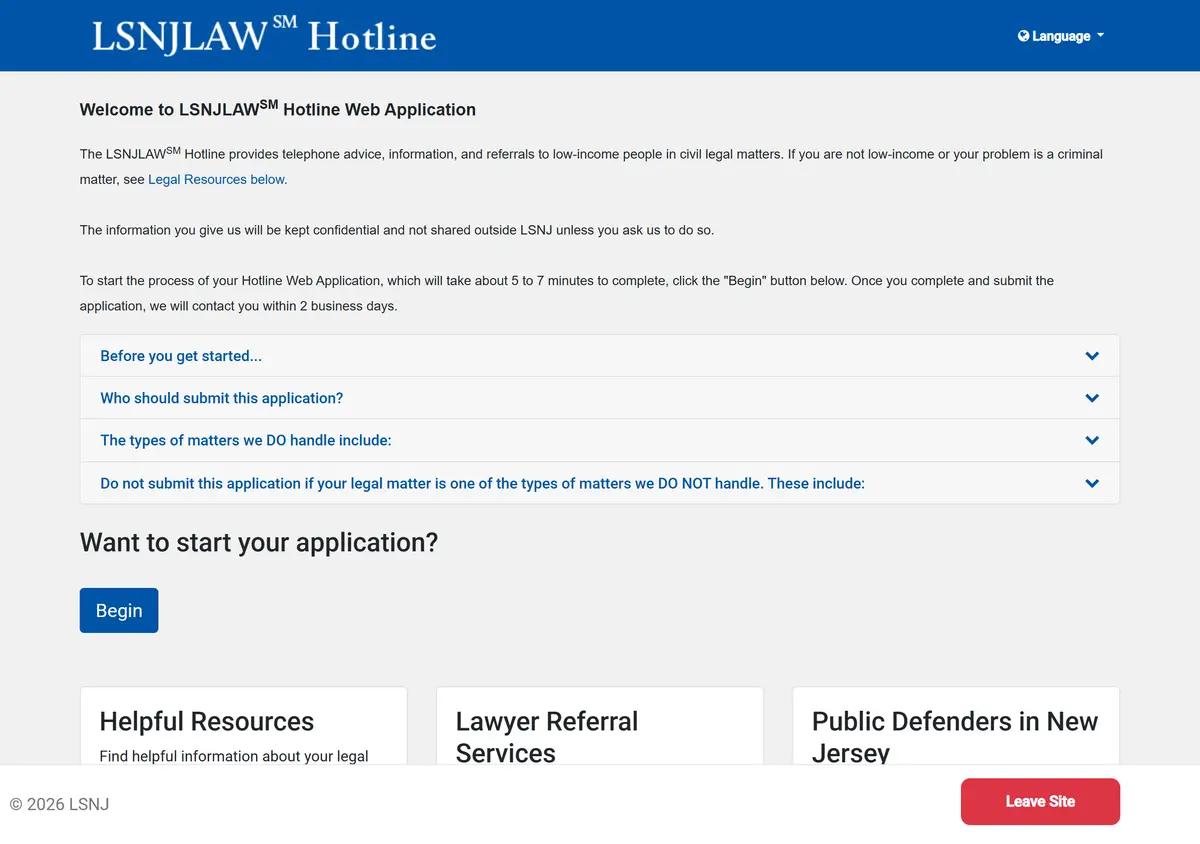Viewport: 1200px width, 844px height.
Task: Click the globe icon beside Language
Action: (x=1024, y=36)
